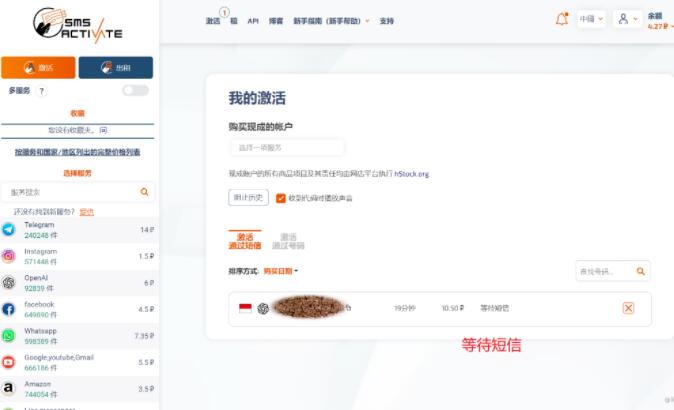The width and height of the screenshot is (674, 410).
Task: Select the OpenAI service icon in sidebar
Action: click(9, 283)
